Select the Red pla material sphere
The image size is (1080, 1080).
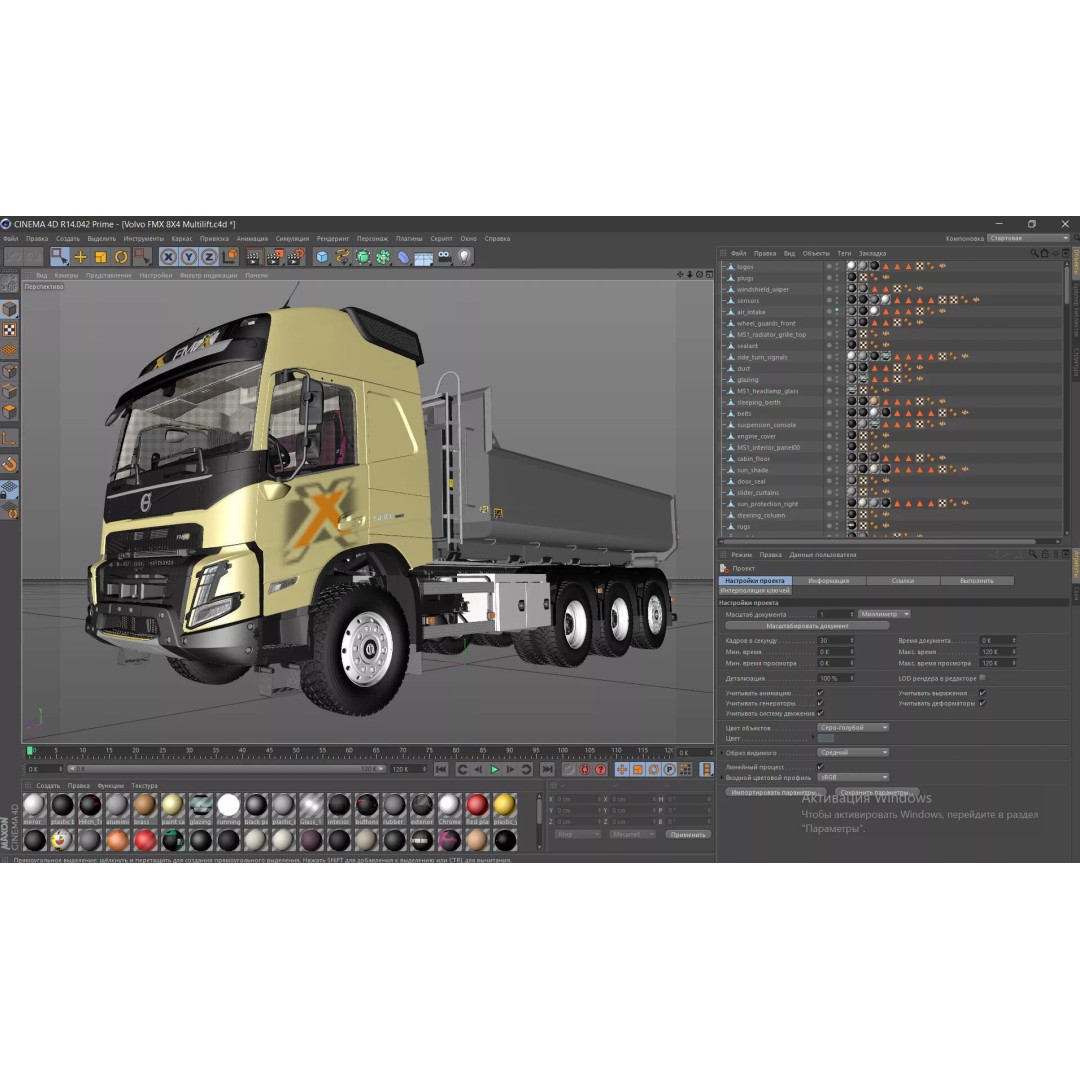click(x=477, y=804)
